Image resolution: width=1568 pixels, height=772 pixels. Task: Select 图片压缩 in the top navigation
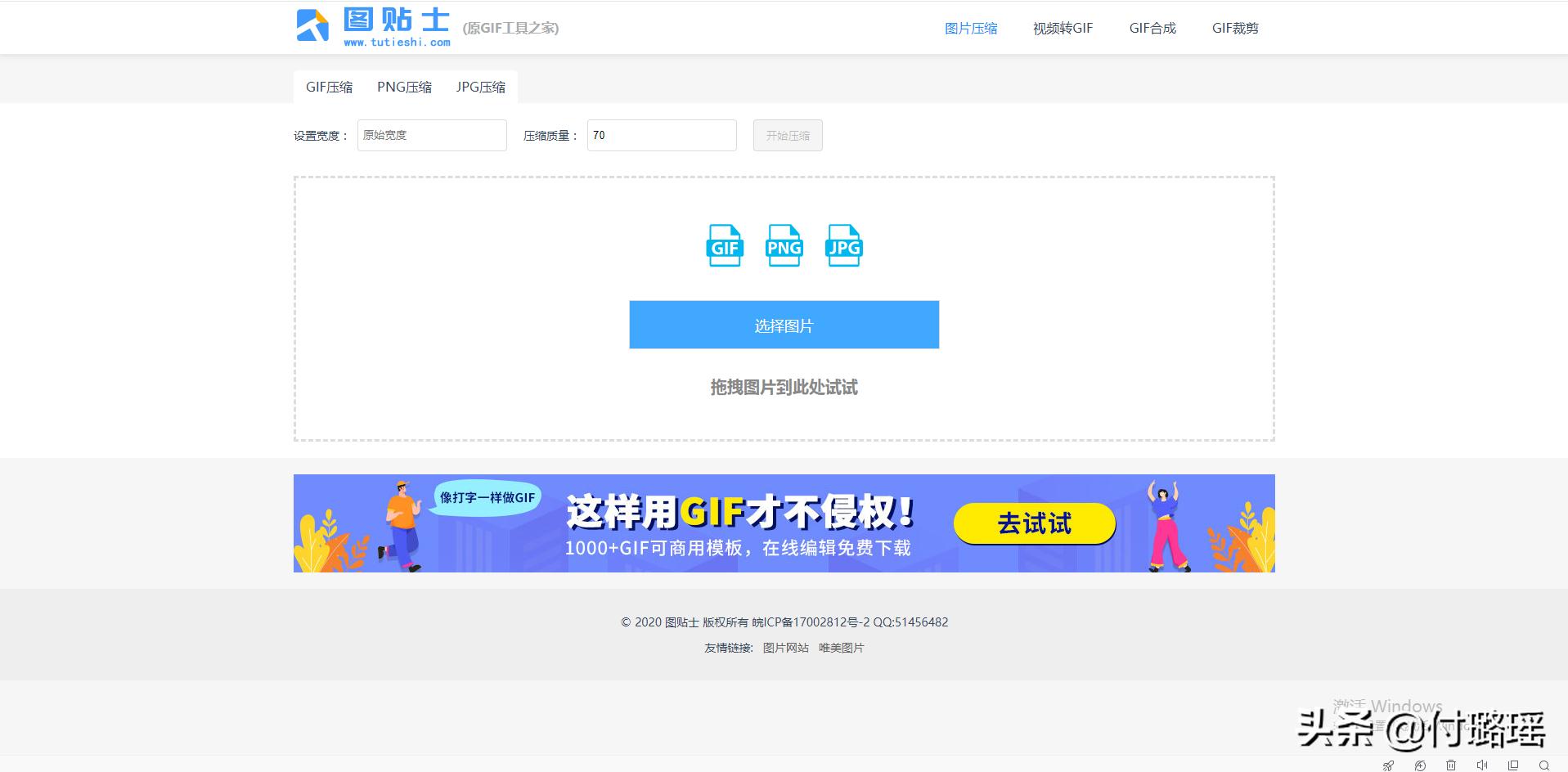coord(971,27)
